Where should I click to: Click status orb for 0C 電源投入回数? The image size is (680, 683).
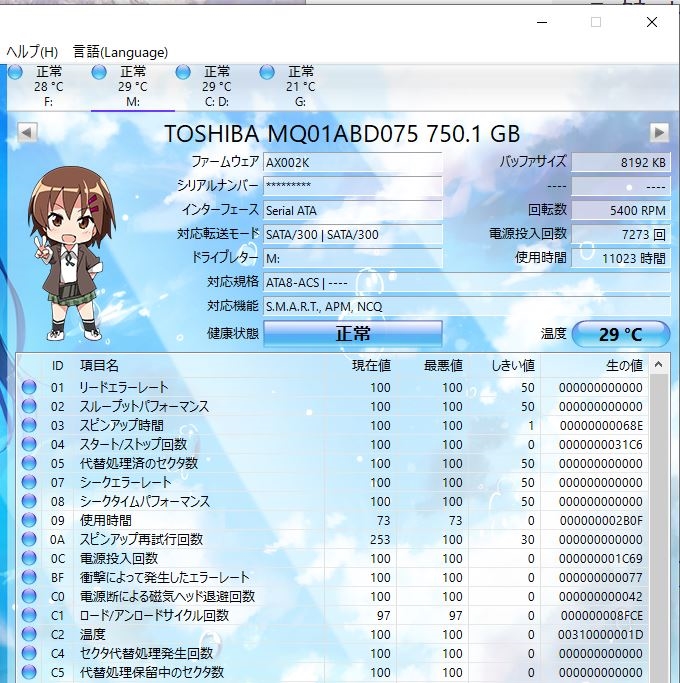pyautogui.click(x=29, y=558)
